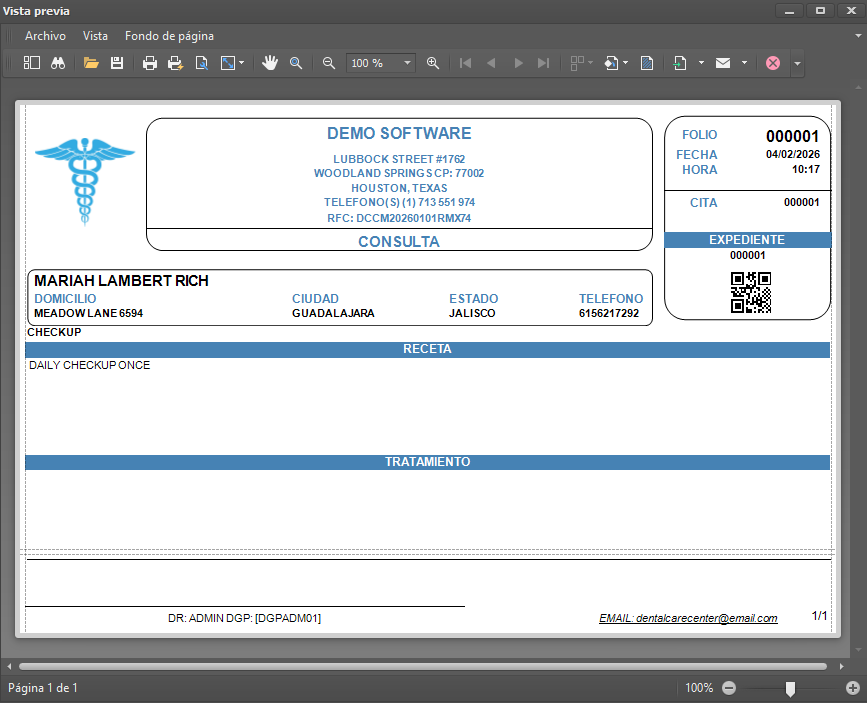This screenshot has width=867, height=703.
Task: Click the Print icon
Action: click(x=150, y=63)
